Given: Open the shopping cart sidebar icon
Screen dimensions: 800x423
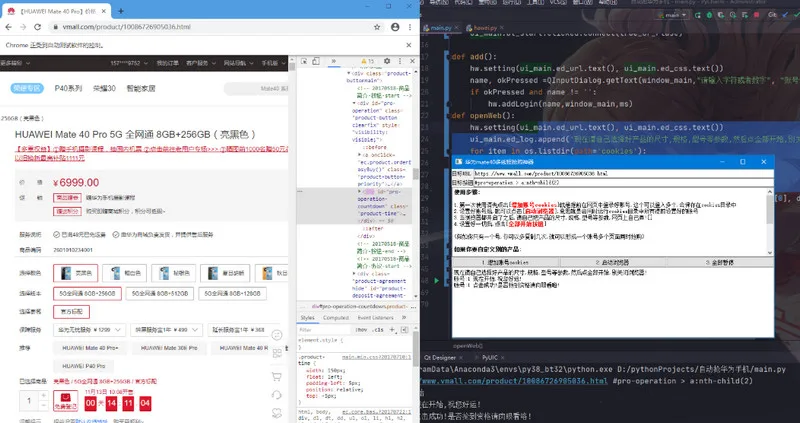Looking at the screenshot, I should click(x=277, y=377).
